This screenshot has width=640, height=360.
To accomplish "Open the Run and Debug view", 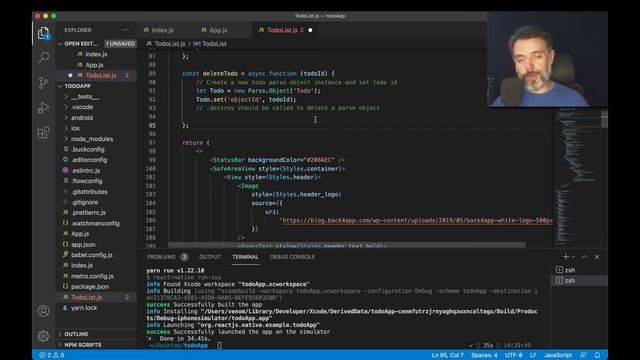I will pos(43,108).
